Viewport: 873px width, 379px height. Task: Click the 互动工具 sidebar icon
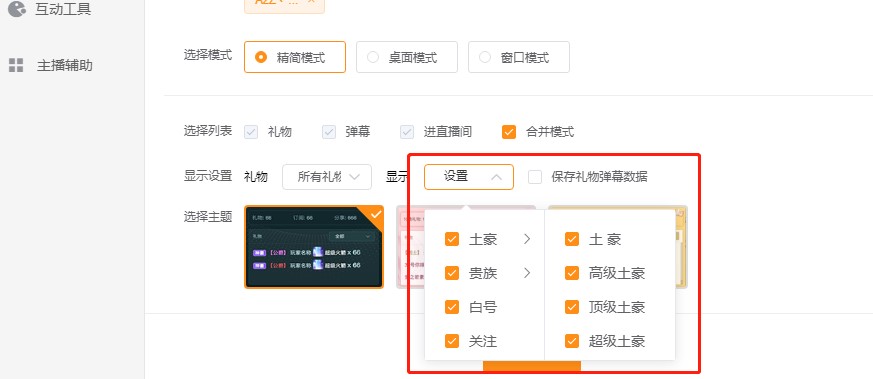click(17, 8)
